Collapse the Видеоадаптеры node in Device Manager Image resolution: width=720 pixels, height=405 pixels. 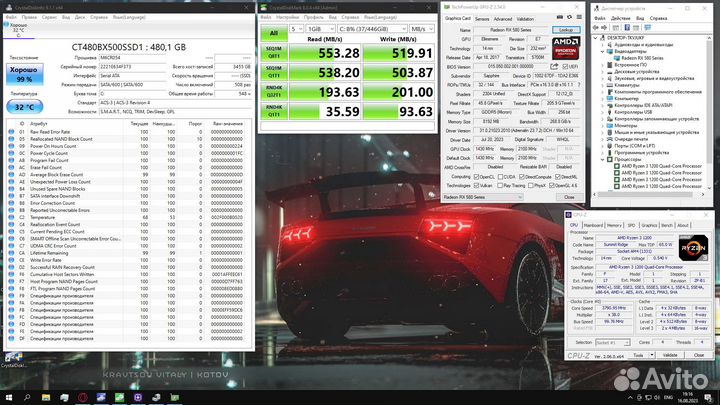click(x=603, y=51)
